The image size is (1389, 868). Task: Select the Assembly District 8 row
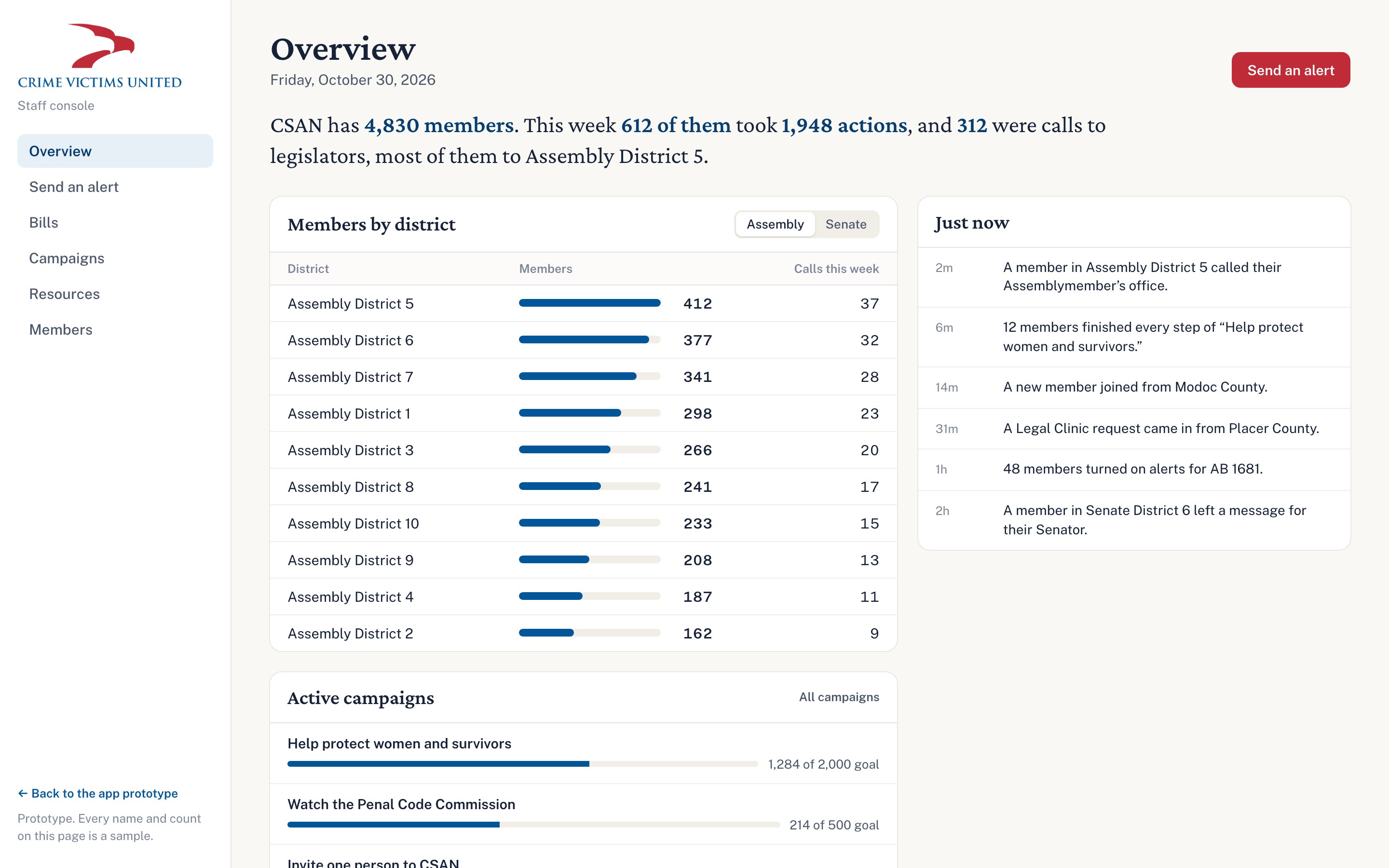583,487
